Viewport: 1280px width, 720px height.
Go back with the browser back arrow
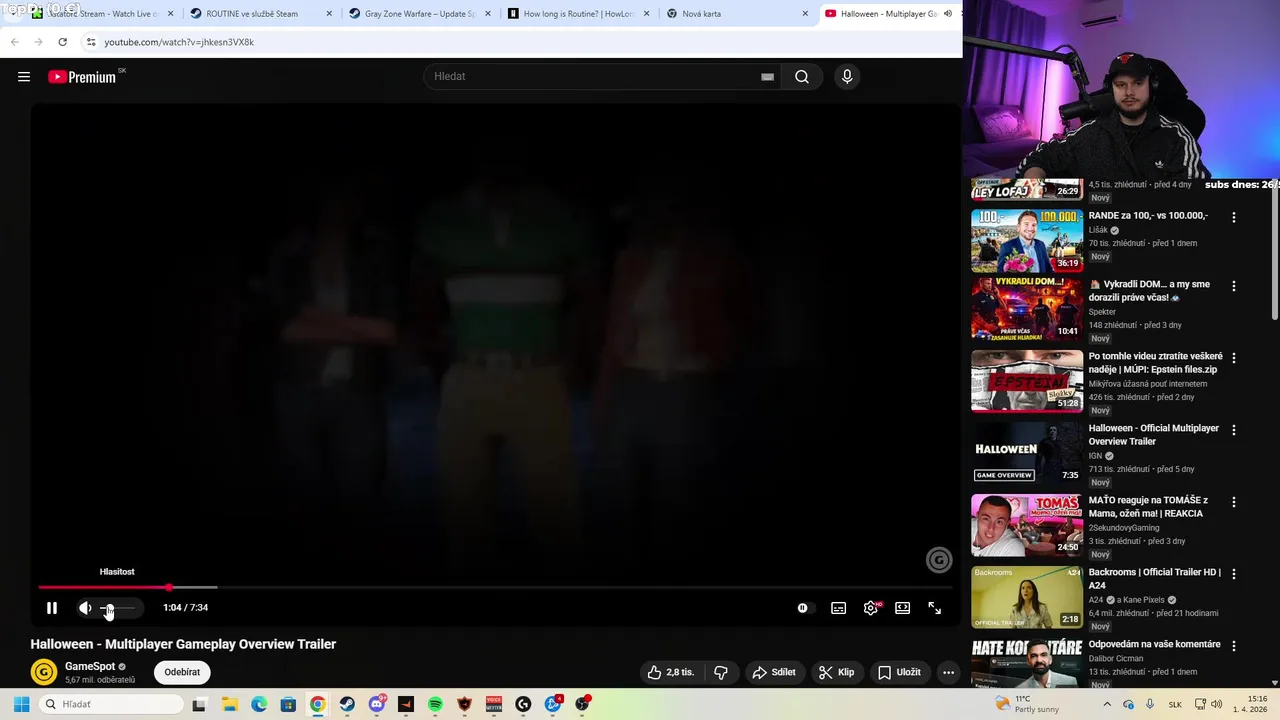point(14,42)
